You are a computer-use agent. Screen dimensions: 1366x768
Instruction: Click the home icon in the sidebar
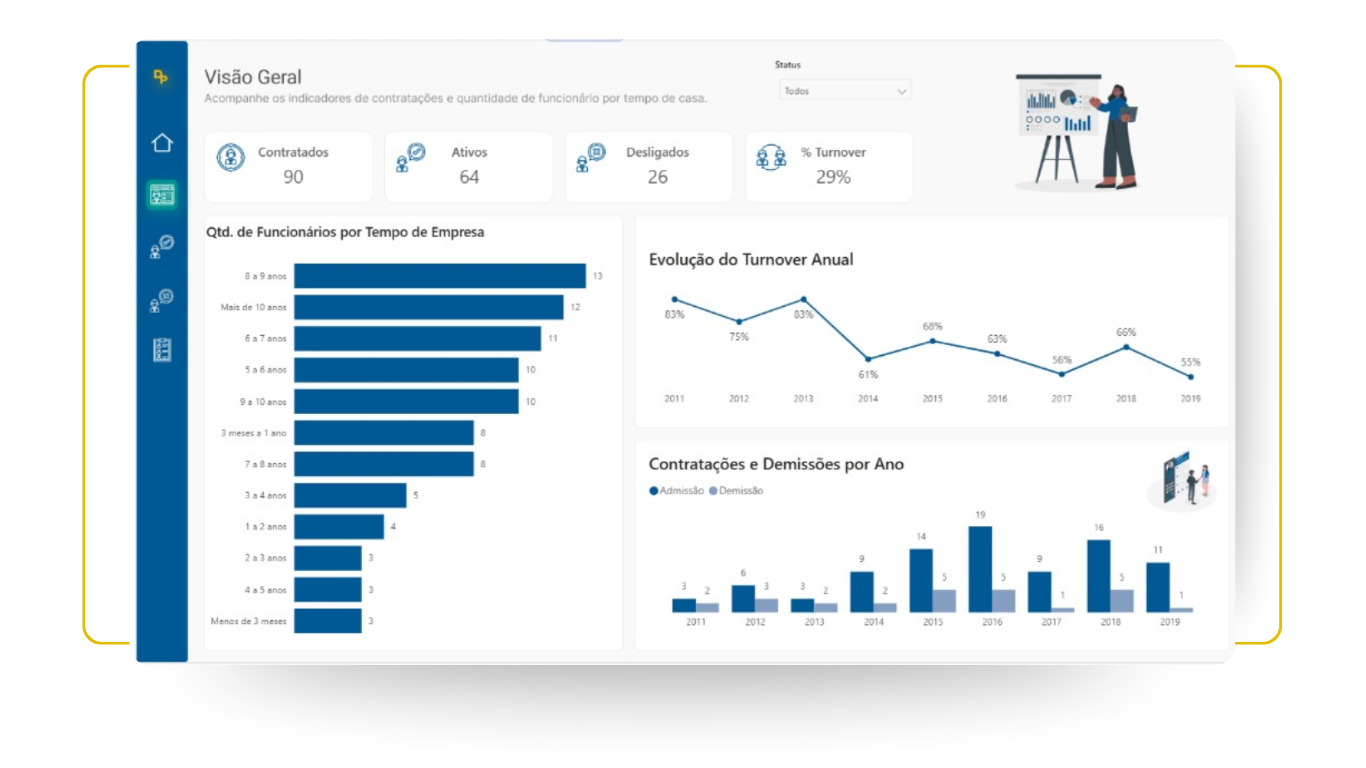pyautogui.click(x=162, y=143)
